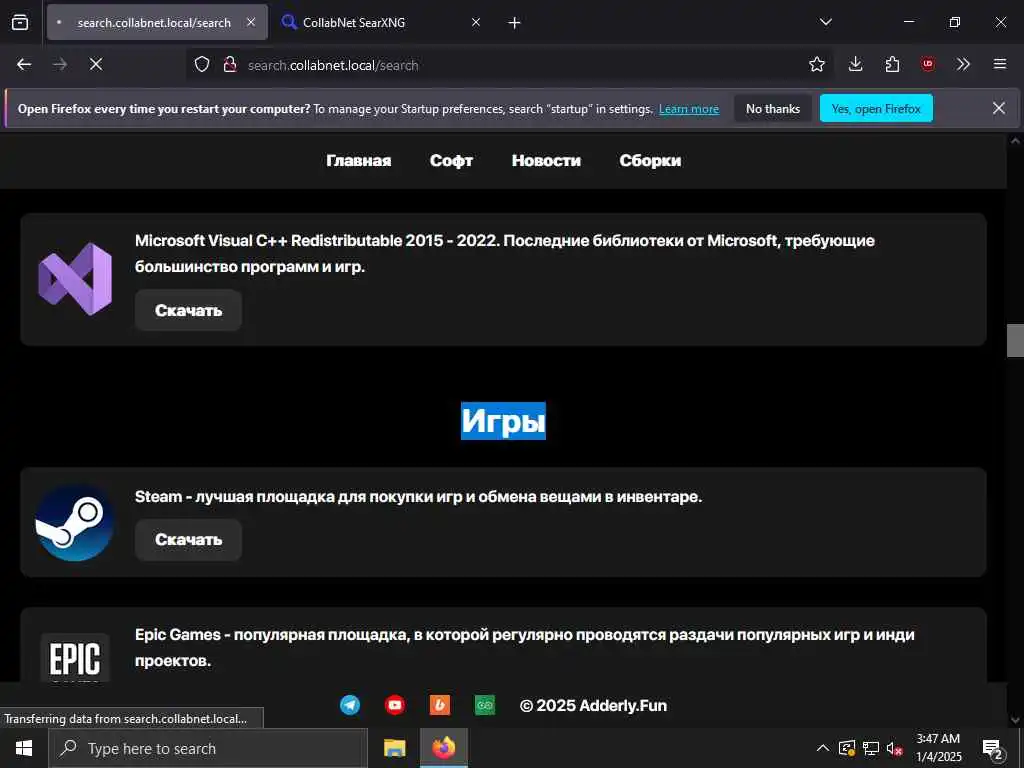Open the YouTube icon in the footer

click(x=395, y=705)
